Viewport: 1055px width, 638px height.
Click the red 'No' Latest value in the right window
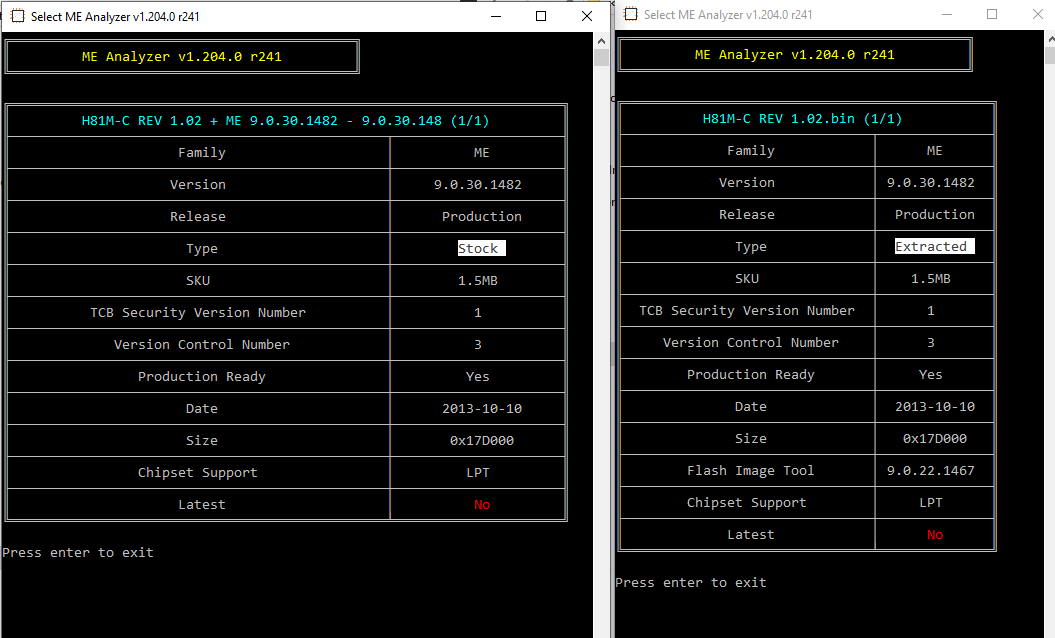click(935, 535)
